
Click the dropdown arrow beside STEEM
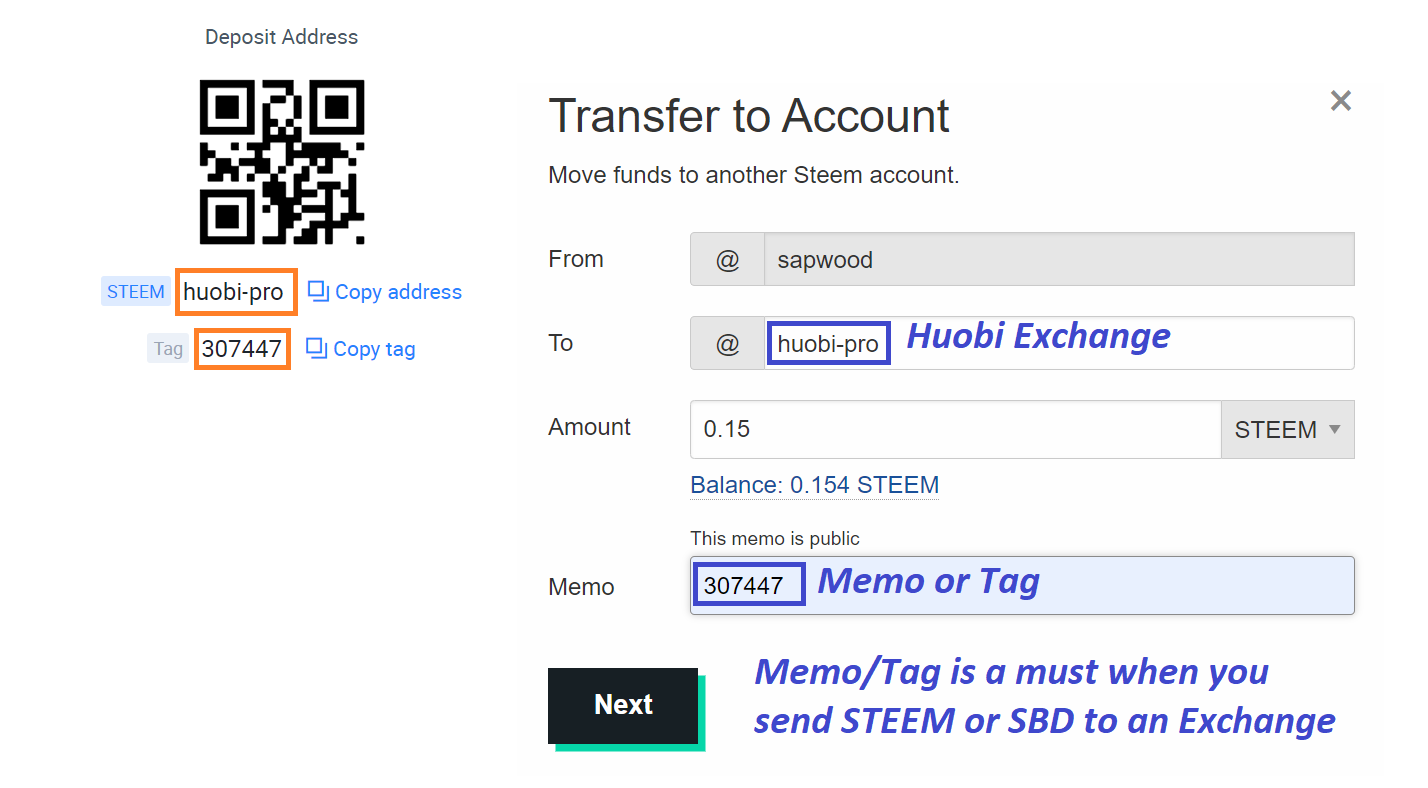coord(1334,430)
